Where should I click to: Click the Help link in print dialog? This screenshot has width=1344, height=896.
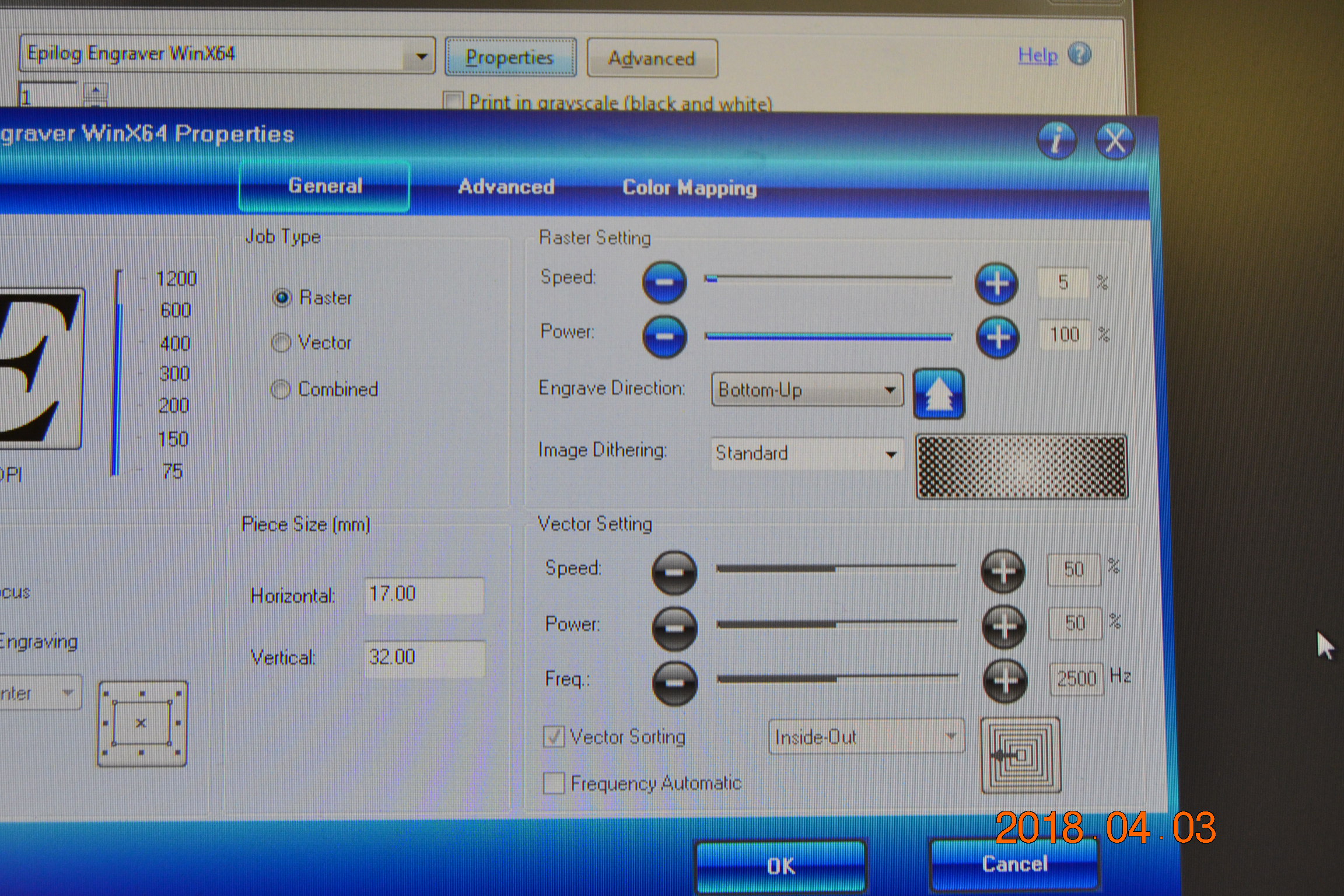[x=1038, y=55]
